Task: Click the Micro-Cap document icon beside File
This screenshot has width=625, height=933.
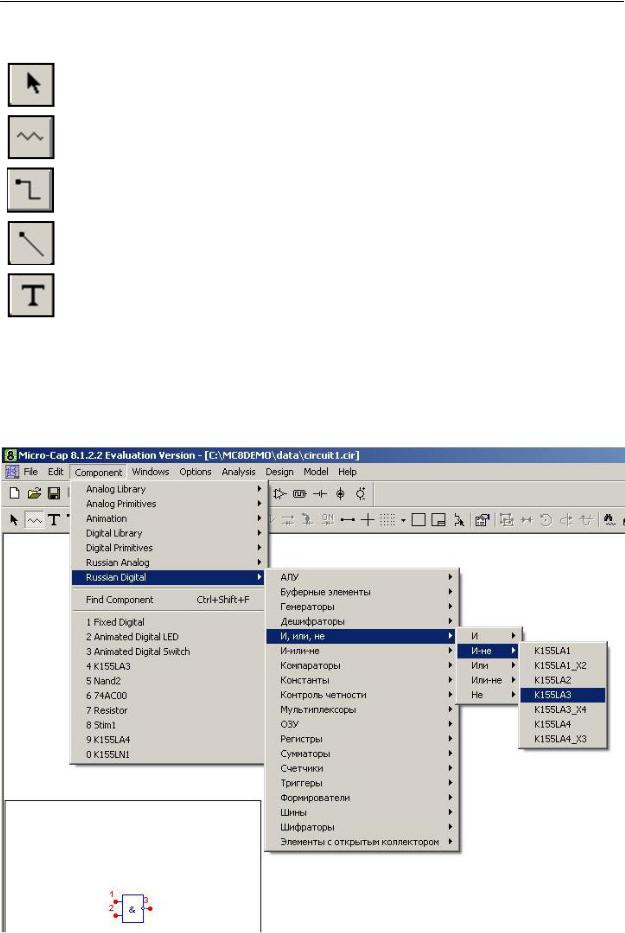Action: coord(12,472)
